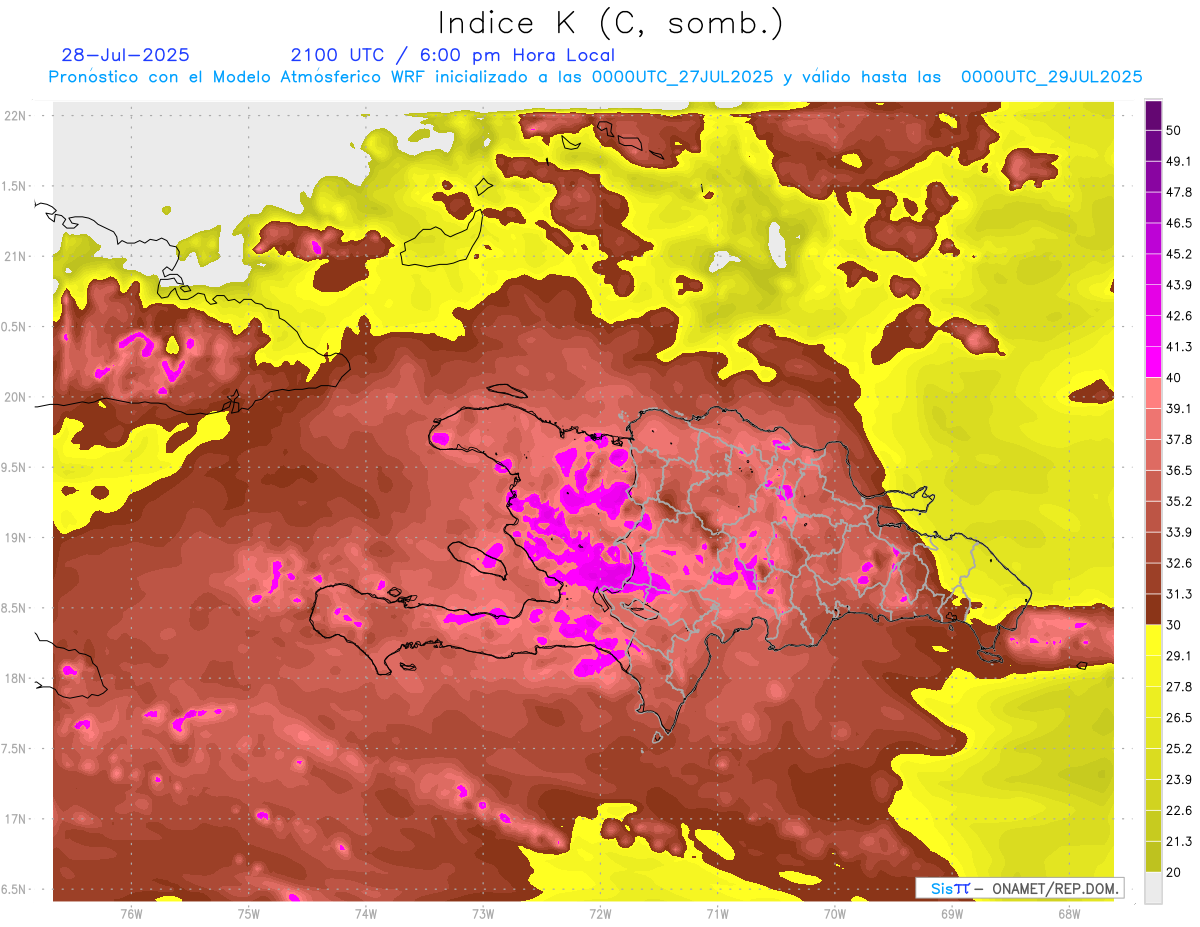Click the legend value '50'
Screen dimensions: 1200x927
(x=1176, y=131)
